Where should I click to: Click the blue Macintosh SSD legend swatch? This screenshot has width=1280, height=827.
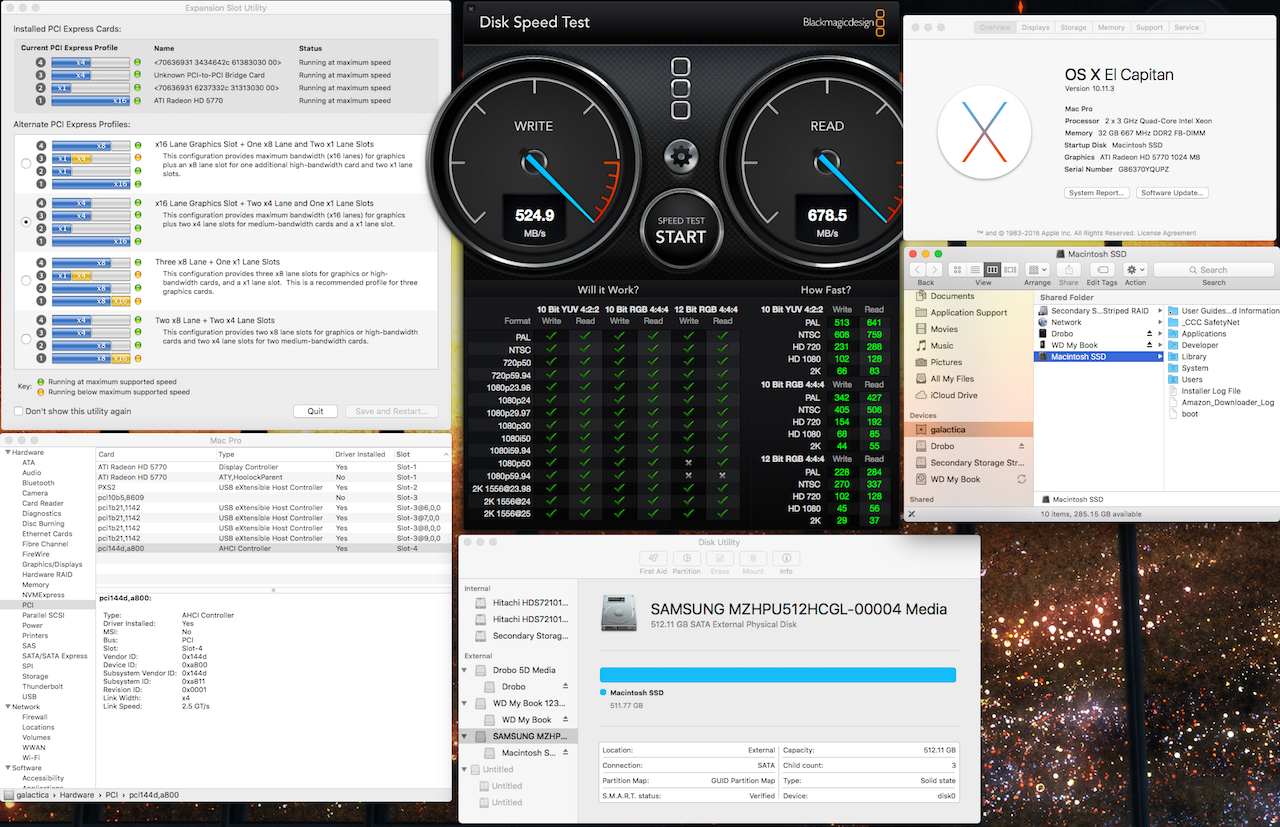pos(603,692)
